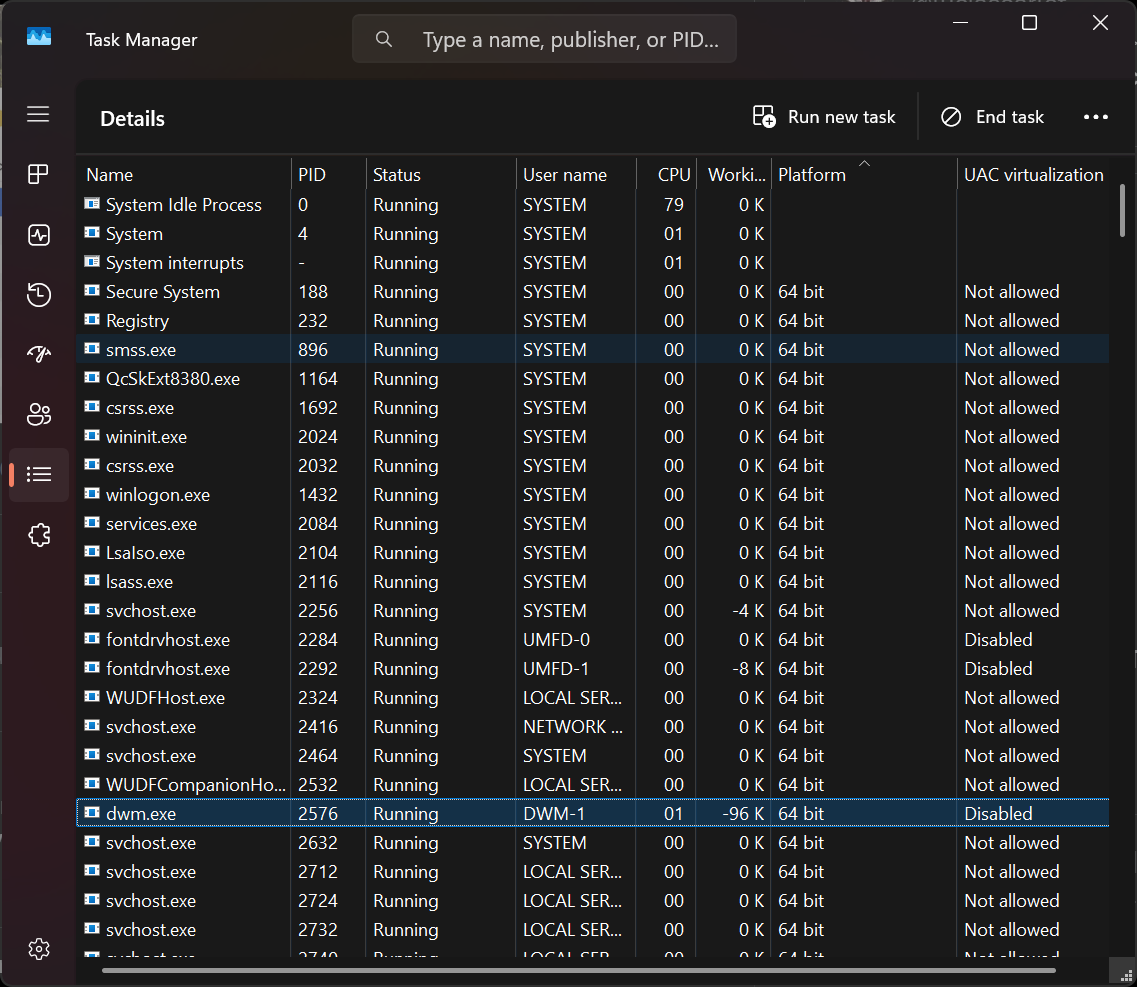Click PID 2284 fontdrvhost.exe cell

(318, 640)
